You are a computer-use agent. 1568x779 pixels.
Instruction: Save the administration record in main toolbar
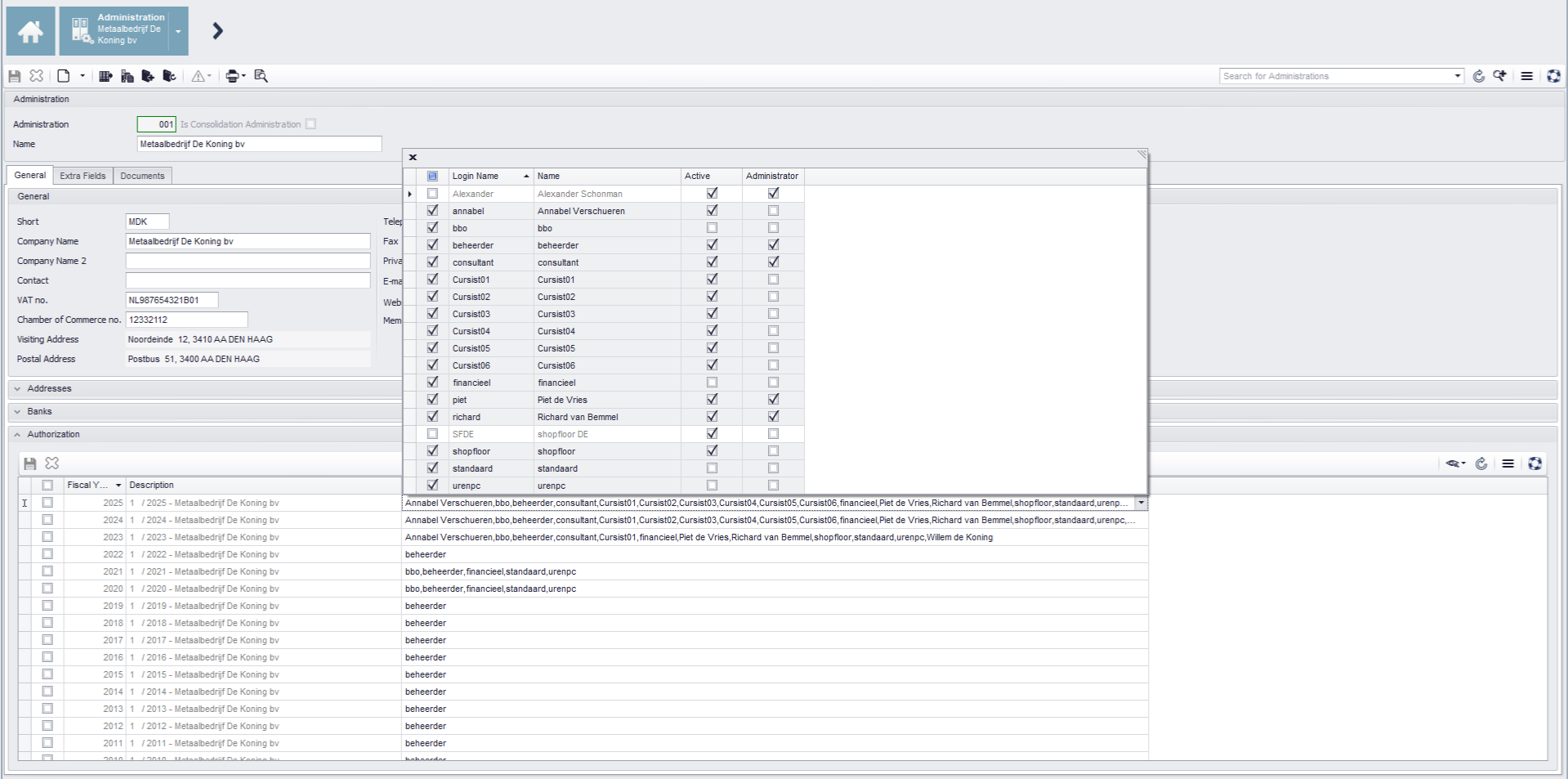[15, 76]
